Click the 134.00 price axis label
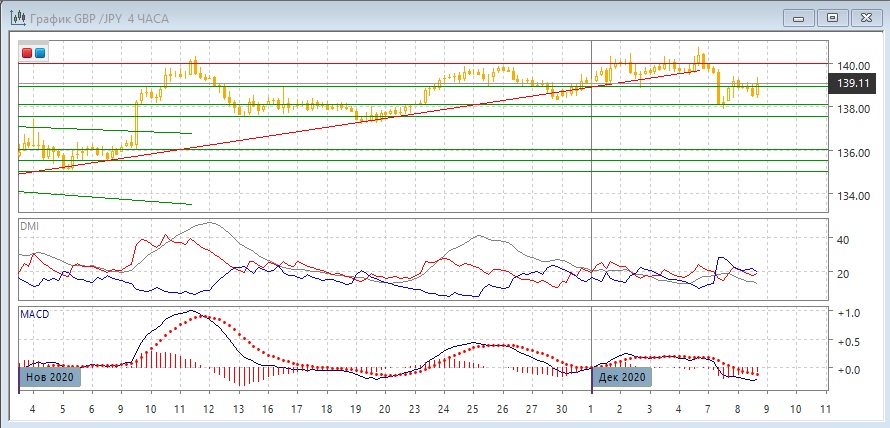Image resolution: width=890 pixels, height=428 pixels. tap(853, 196)
